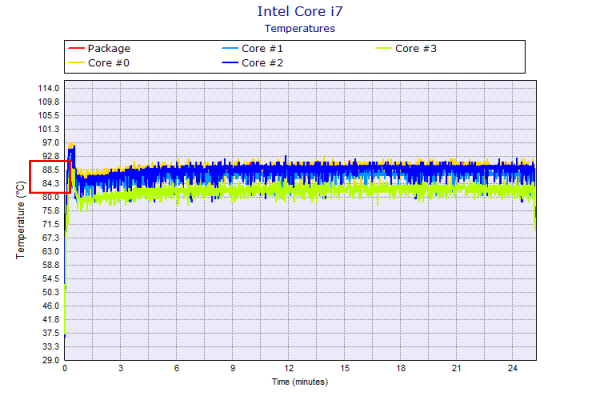Click the 105.5 y-axis value

[49, 116]
